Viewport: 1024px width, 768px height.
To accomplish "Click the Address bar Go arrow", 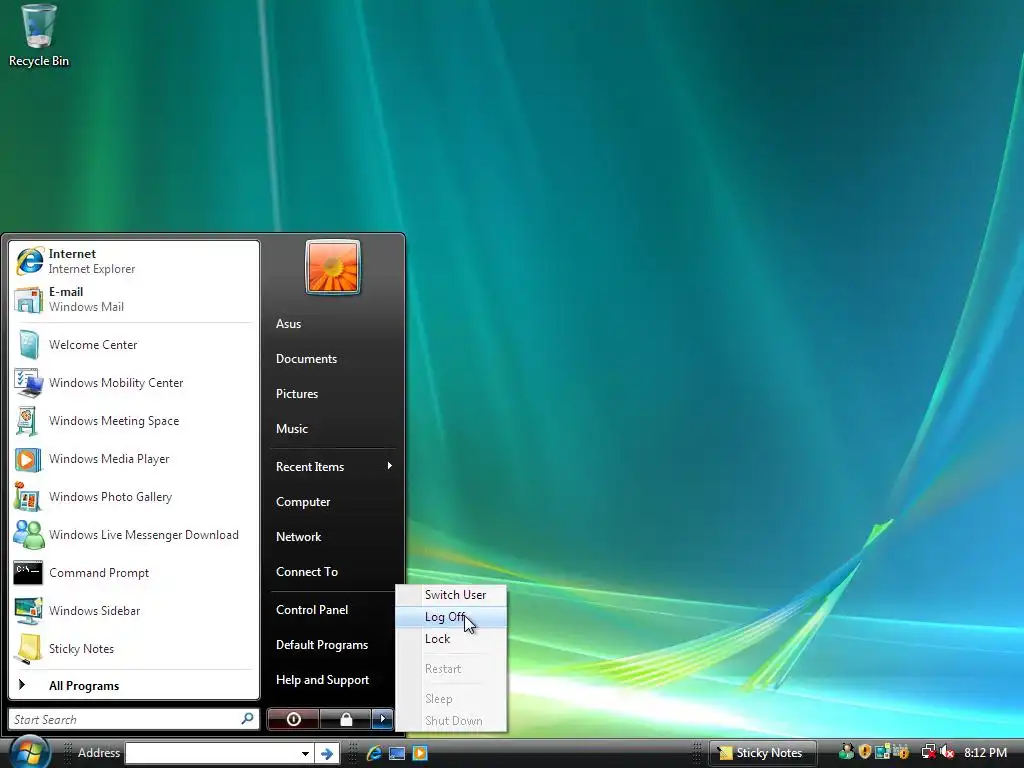I will pos(327,754).
